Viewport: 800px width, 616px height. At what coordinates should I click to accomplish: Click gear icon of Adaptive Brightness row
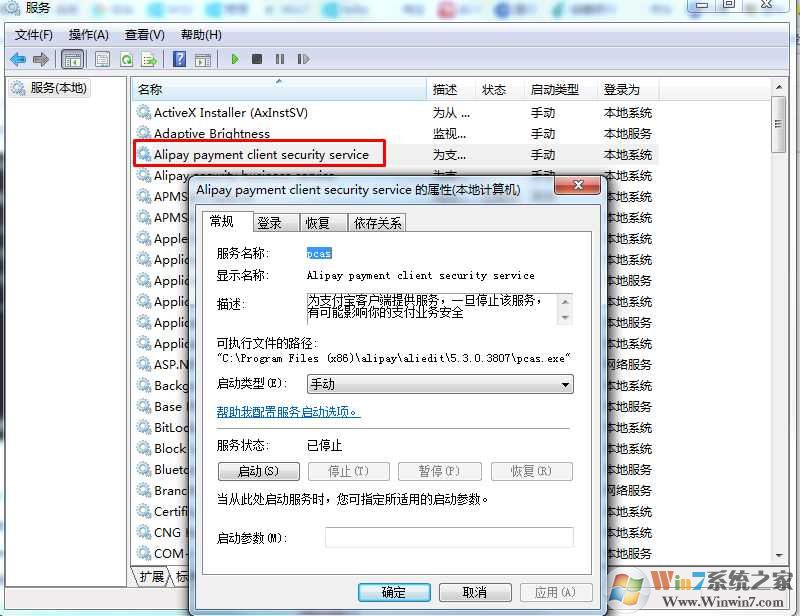tap(144, 133)
